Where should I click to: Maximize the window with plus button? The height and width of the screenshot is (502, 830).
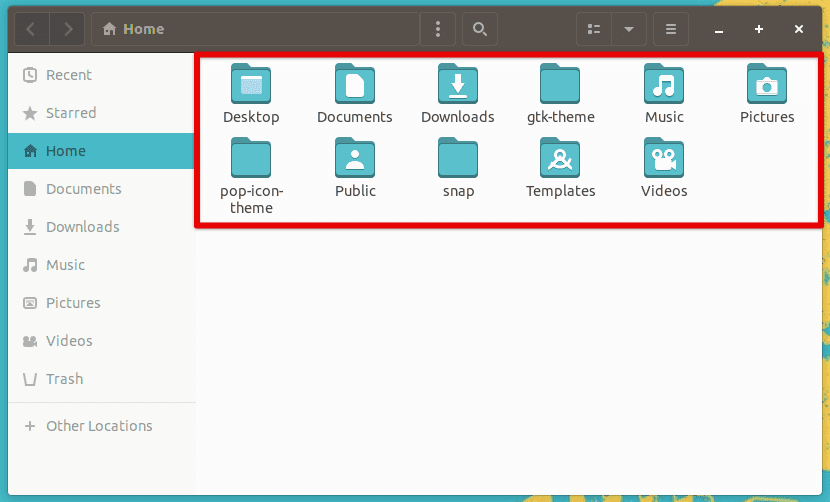coord(759,29)
